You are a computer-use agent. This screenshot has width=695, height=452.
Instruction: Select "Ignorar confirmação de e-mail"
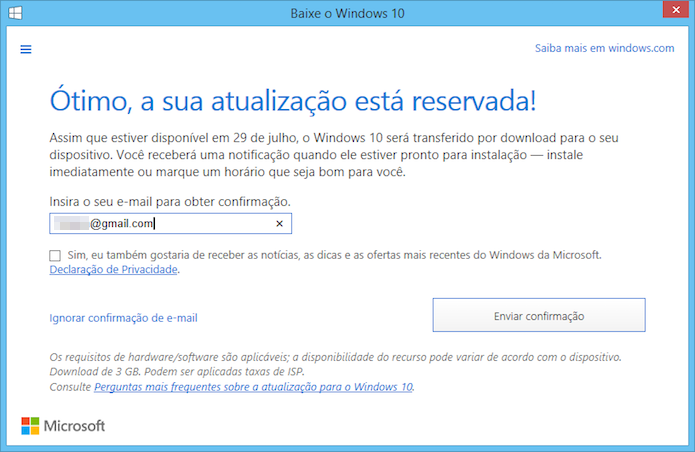(123, 318)
